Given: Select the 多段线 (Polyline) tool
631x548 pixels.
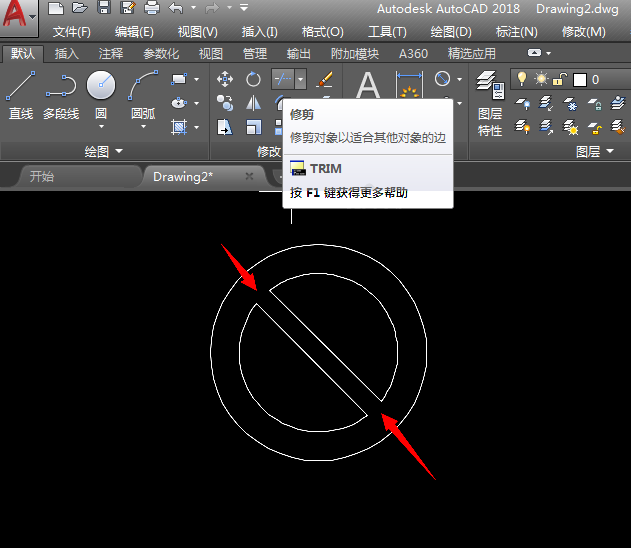Looking at the screenshot, I should pos(61,95).
